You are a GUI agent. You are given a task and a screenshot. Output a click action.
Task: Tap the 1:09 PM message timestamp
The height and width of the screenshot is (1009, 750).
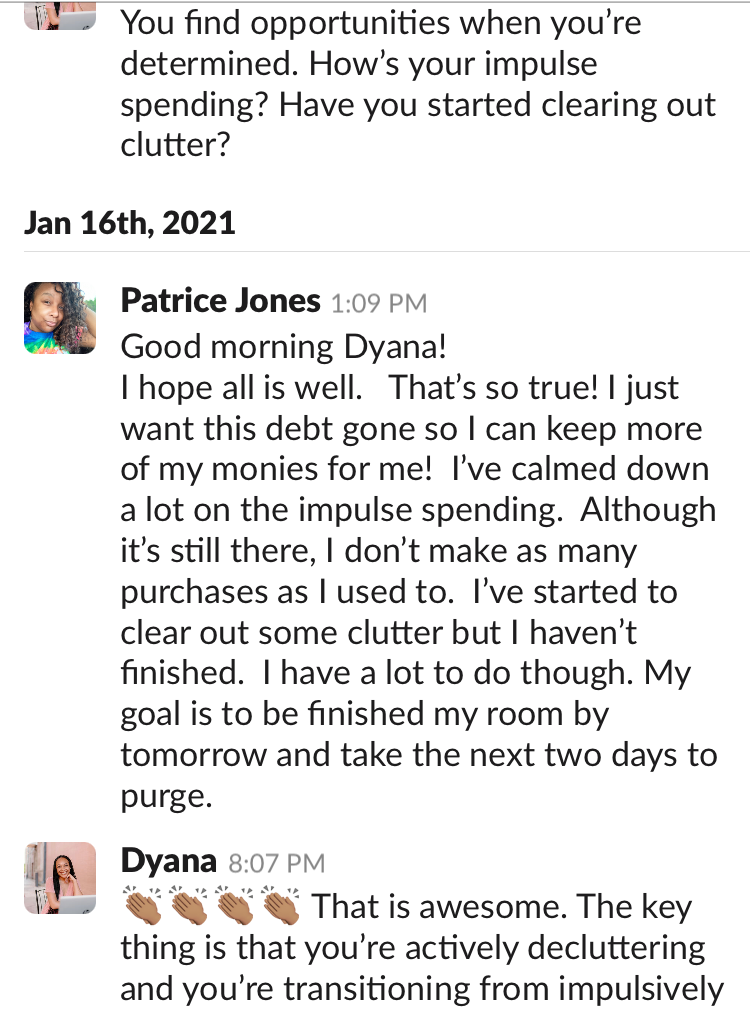(378, 302)
